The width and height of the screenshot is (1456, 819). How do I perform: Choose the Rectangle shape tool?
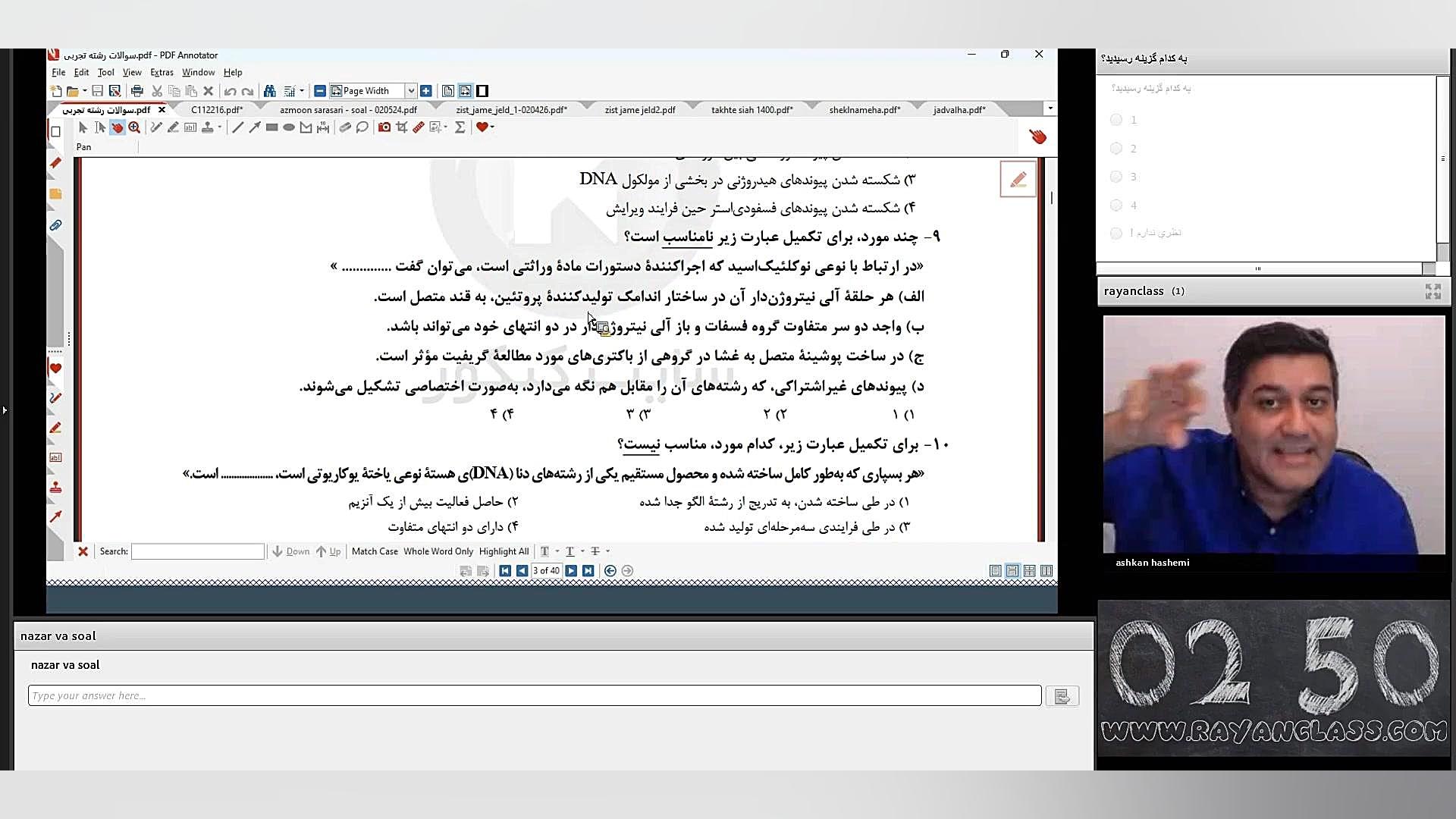click(271, 127)
